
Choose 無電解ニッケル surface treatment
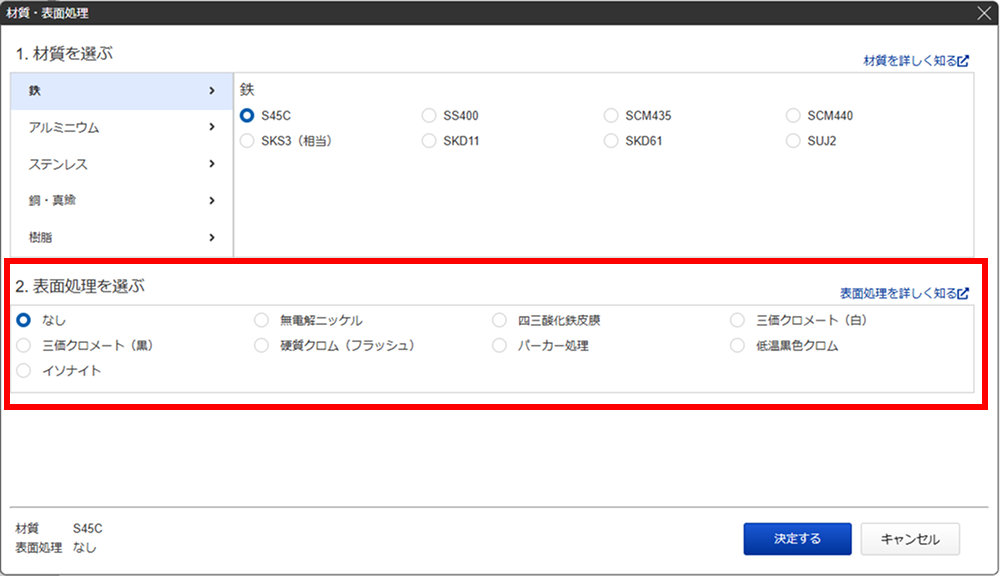(261, 320)
